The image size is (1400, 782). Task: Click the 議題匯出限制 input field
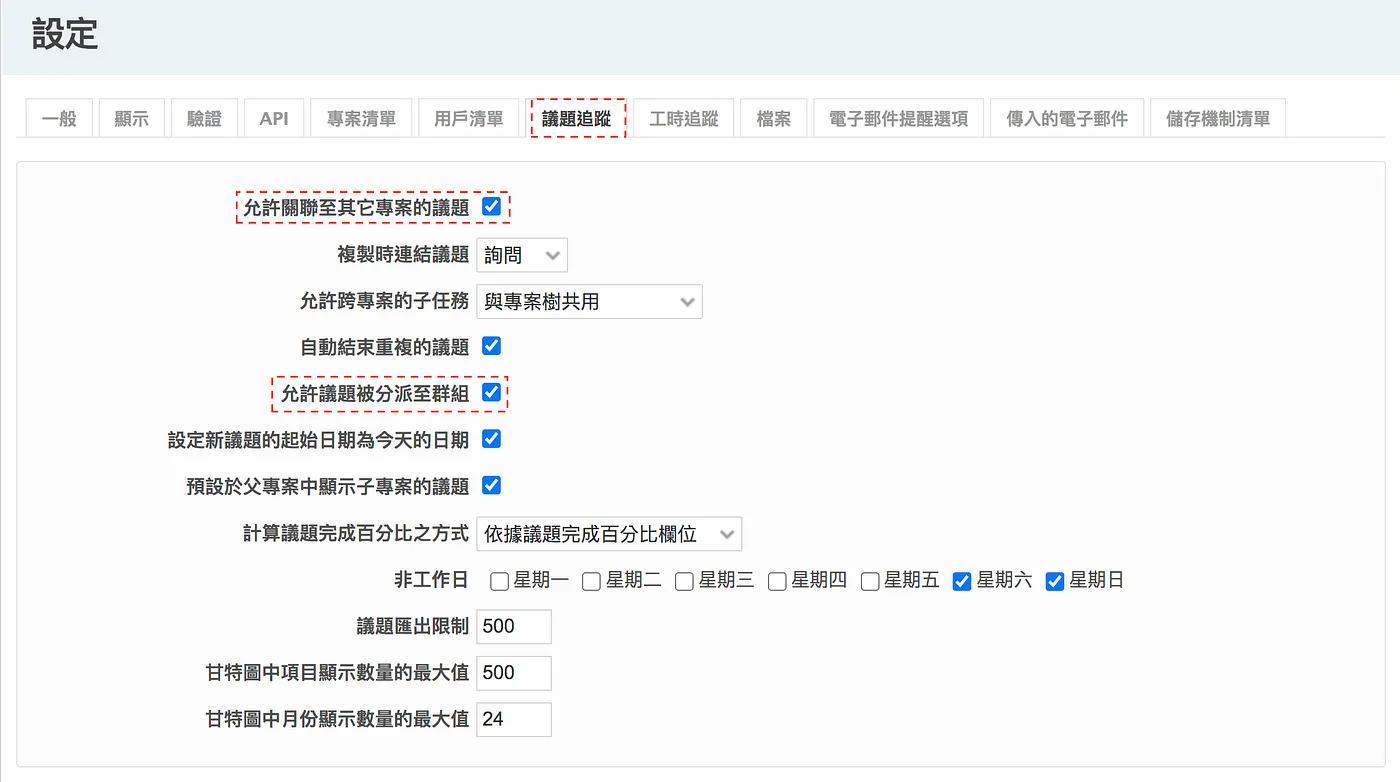pos(514,626)
